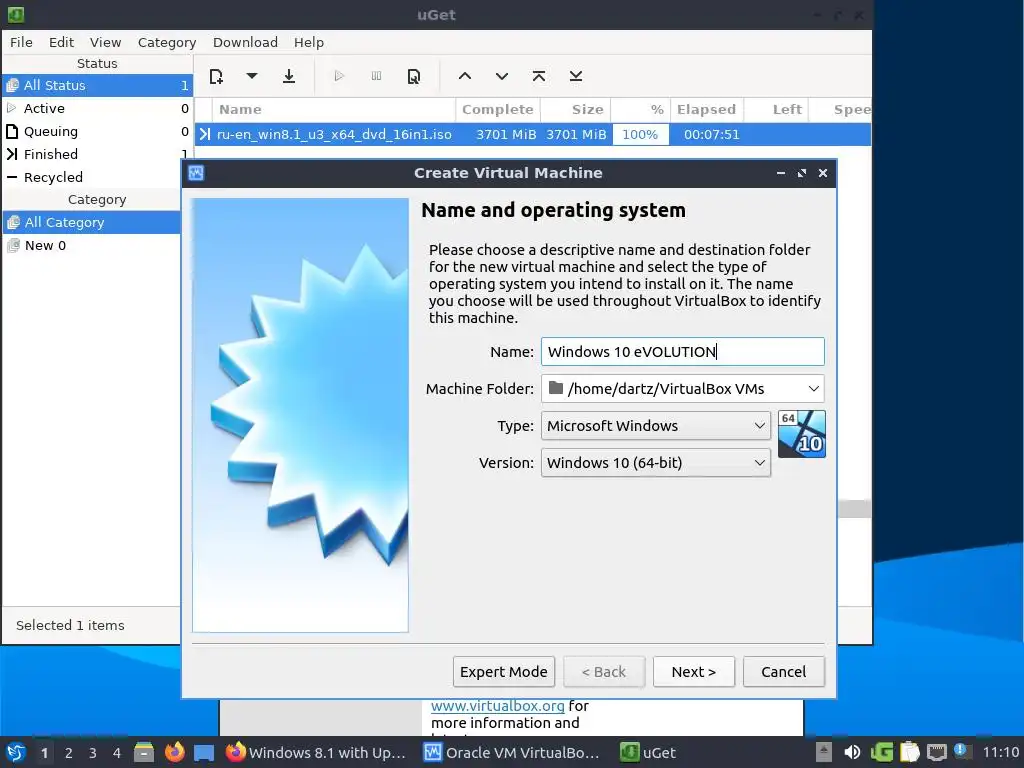Click the clock showing 11:10
This screenshot has width=1024, height=768.
click(x=1000, y=752)
